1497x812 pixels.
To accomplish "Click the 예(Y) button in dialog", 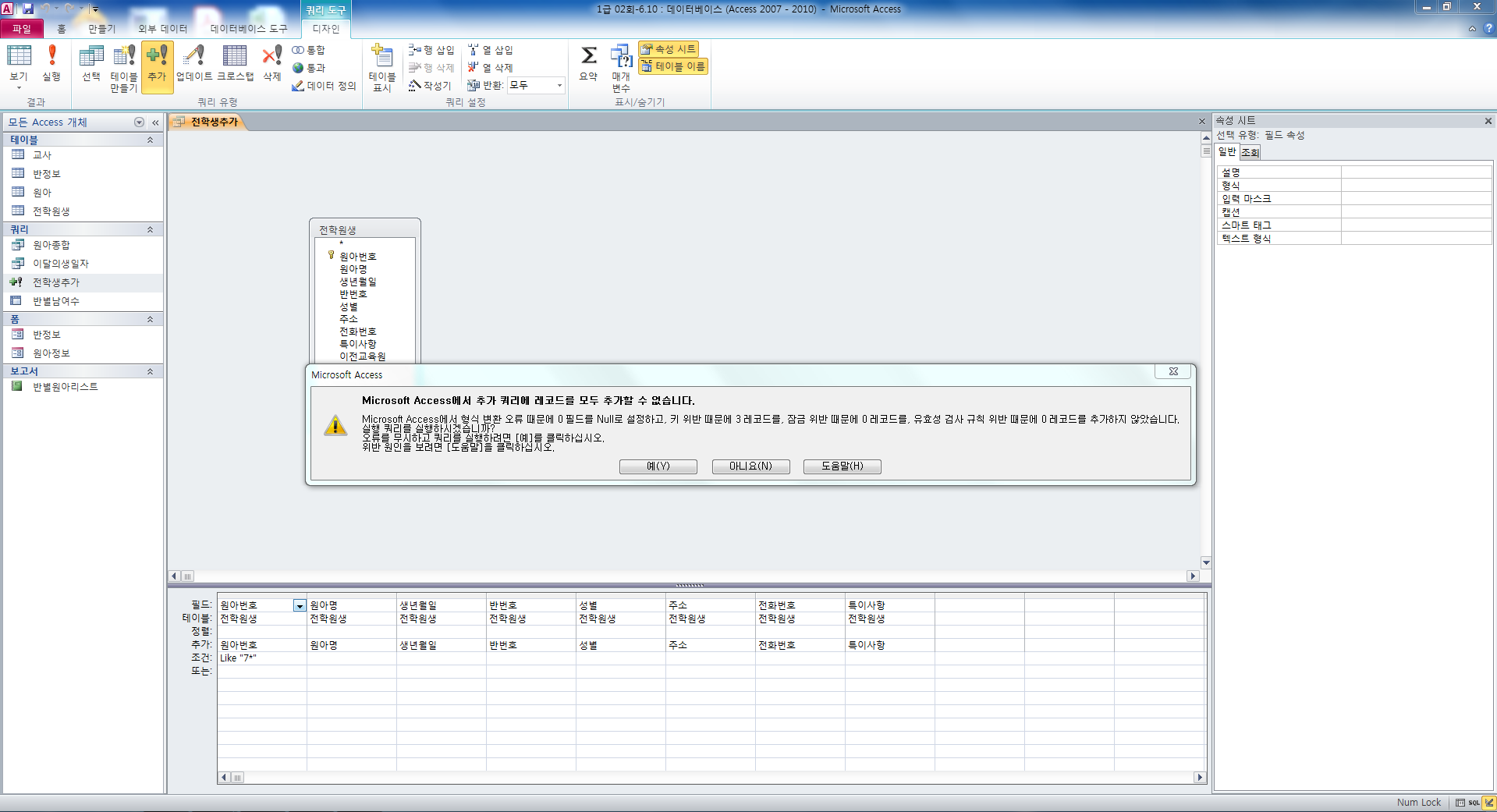I will coord(658,466).
